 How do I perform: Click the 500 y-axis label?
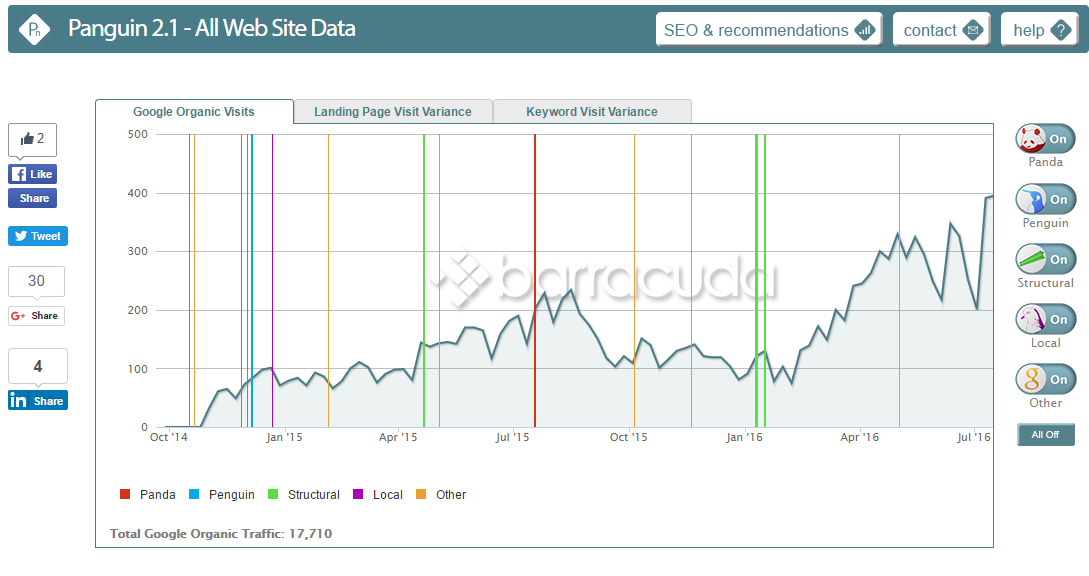tap(138, 134)
